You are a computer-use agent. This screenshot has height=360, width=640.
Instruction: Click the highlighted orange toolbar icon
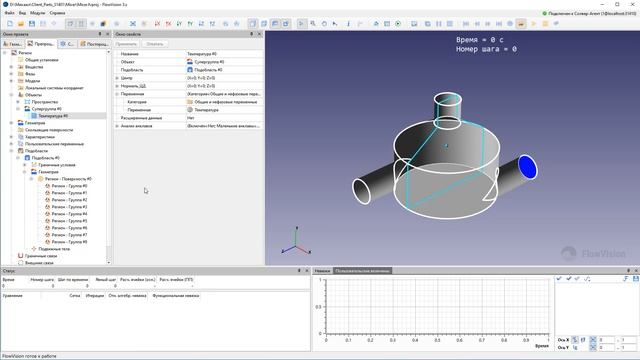(521, 24)
